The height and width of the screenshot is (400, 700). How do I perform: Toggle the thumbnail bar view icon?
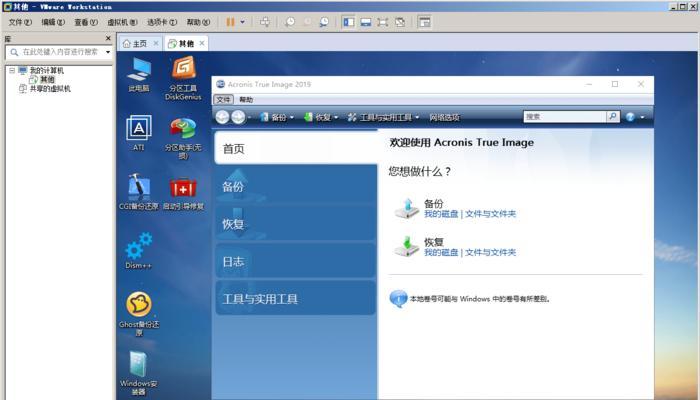[x=366, y=22]
